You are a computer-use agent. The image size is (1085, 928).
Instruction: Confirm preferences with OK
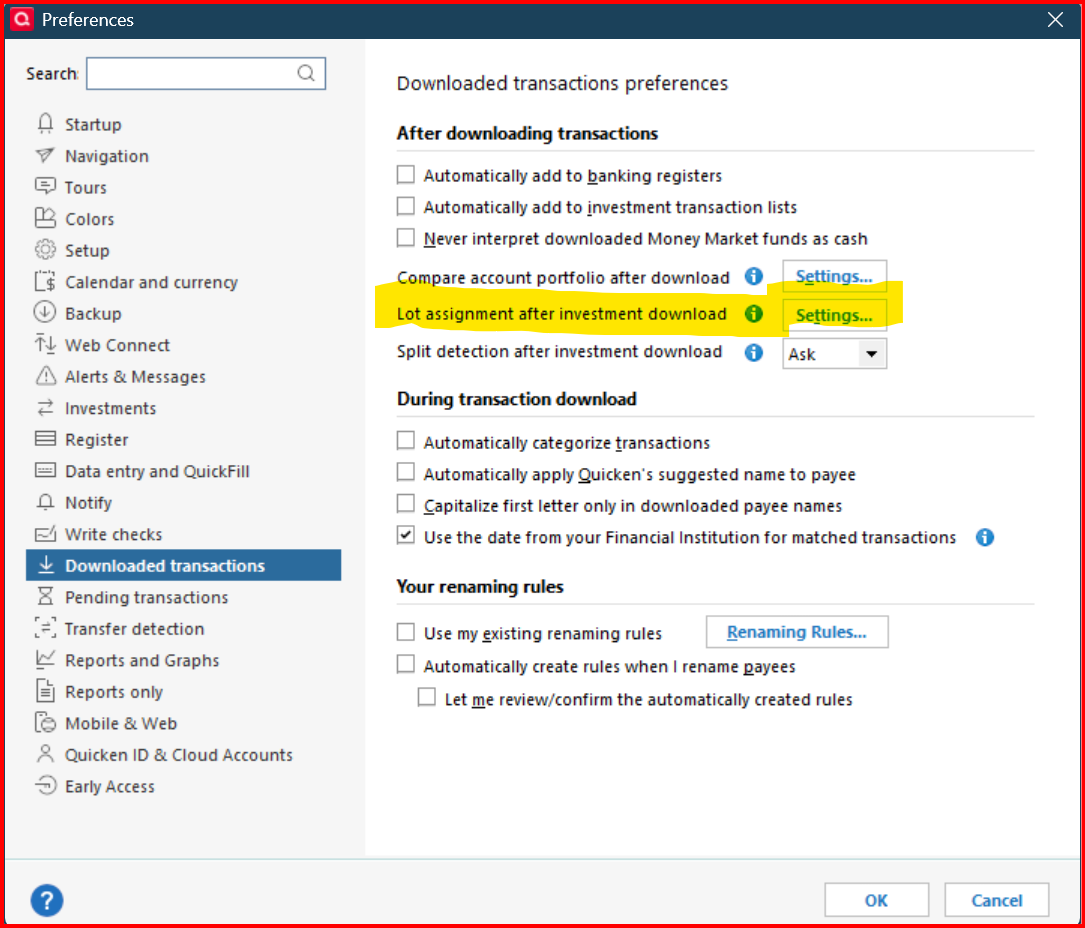tap(877, 900)
